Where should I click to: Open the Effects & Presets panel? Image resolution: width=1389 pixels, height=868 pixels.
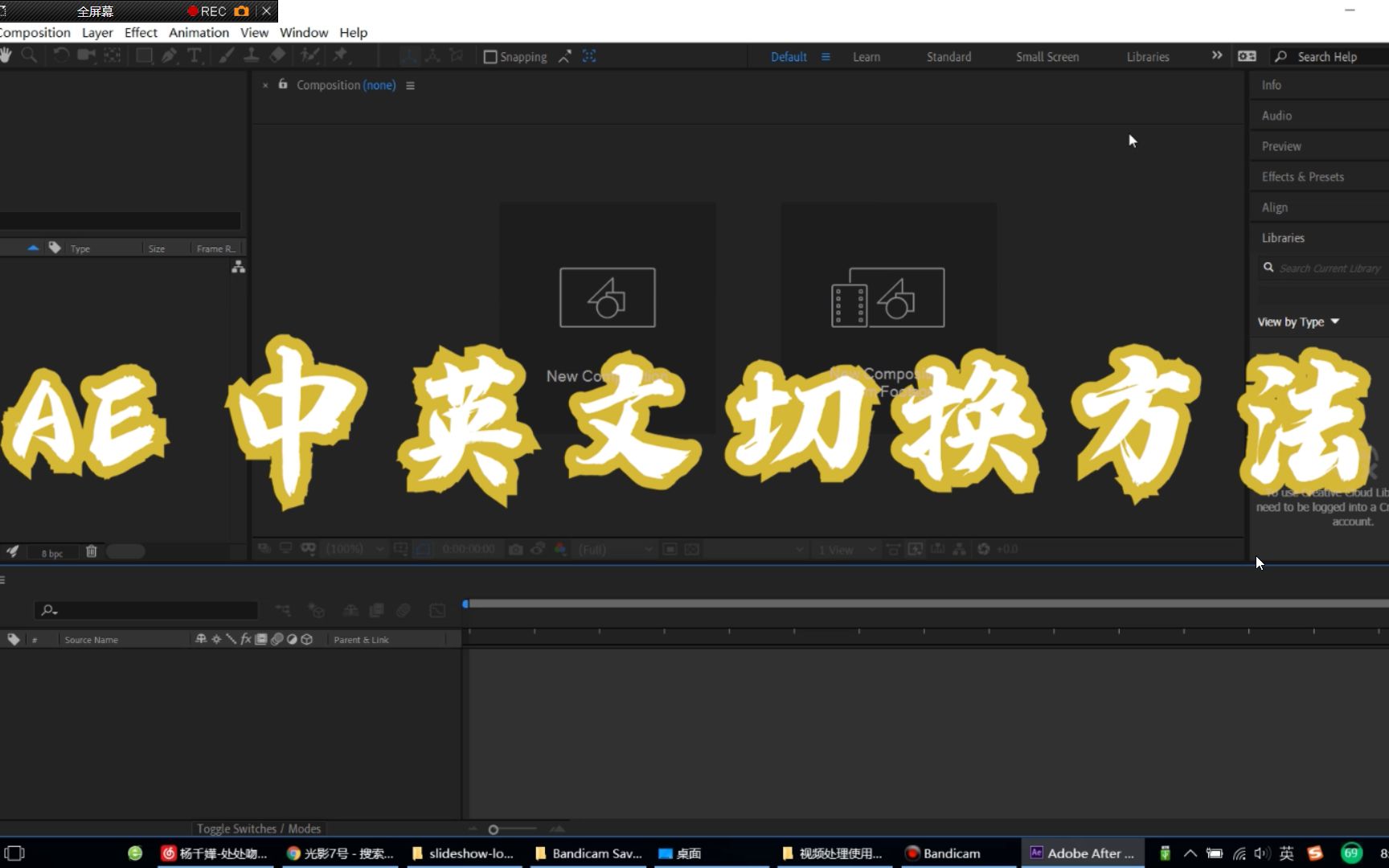[1302, 176]
